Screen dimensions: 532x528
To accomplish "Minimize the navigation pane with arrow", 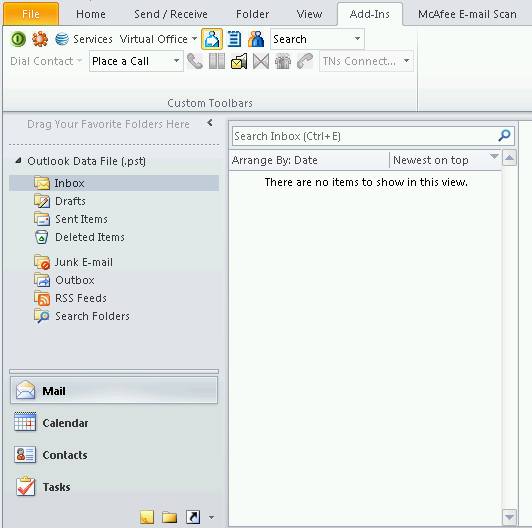I will [210, 123].
